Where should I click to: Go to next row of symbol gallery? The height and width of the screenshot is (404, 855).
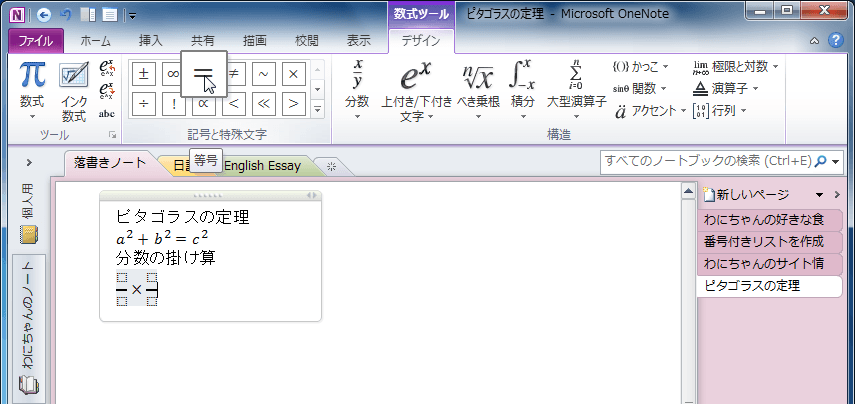click(318, 89)
